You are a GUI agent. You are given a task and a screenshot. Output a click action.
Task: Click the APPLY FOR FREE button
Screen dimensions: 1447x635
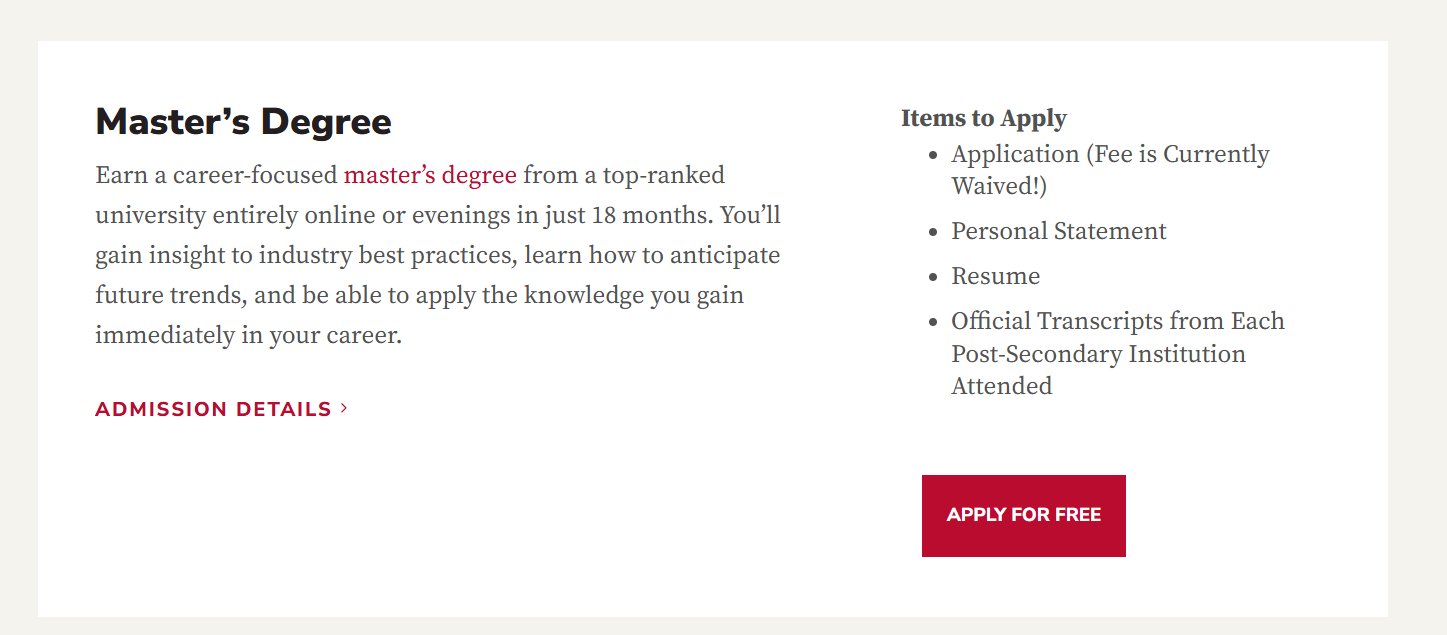1023,515
